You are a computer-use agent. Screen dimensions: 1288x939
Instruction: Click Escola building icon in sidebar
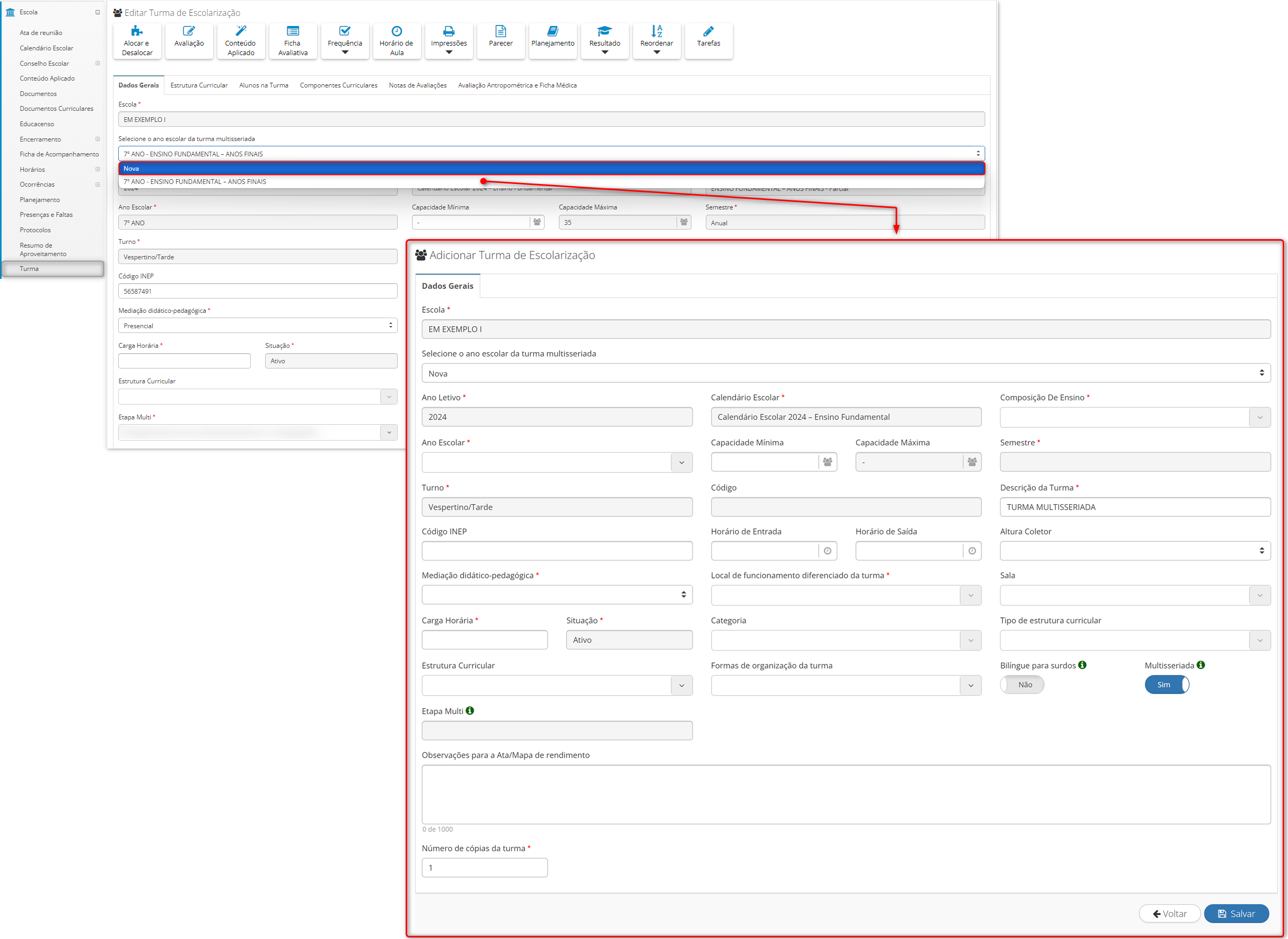[10, 12]
